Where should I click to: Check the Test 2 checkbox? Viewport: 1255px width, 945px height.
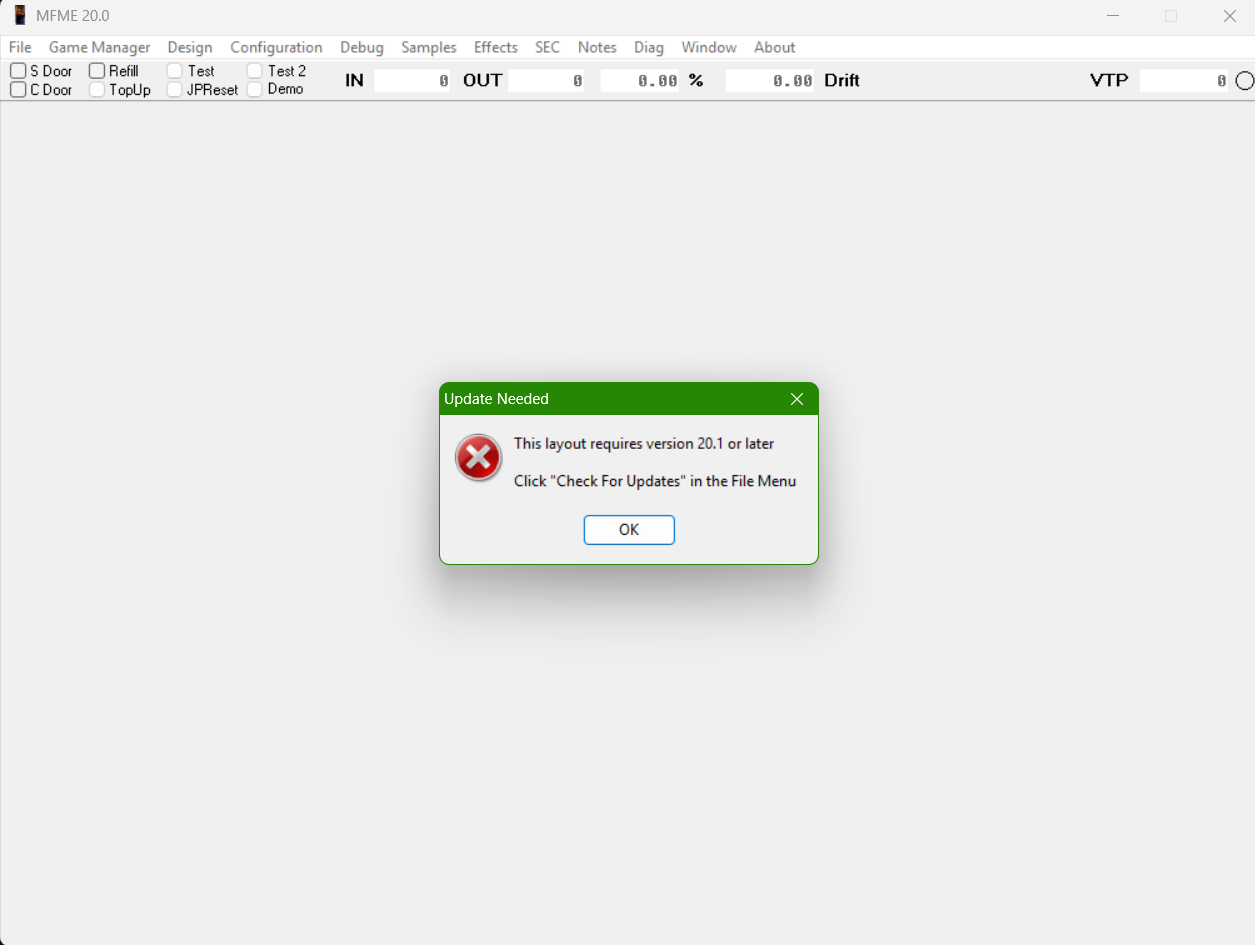coord(255,71)
